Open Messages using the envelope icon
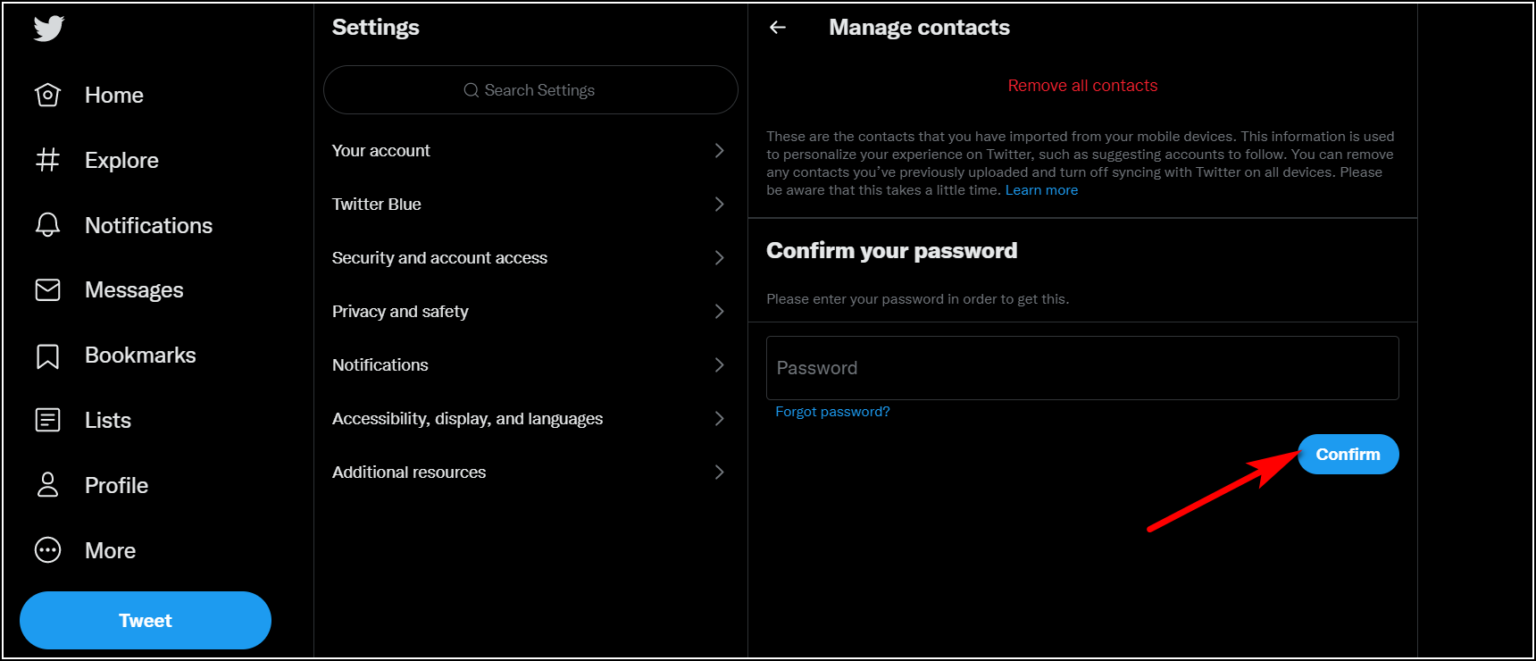This screenshot has height=661, width=1536. 47,290
